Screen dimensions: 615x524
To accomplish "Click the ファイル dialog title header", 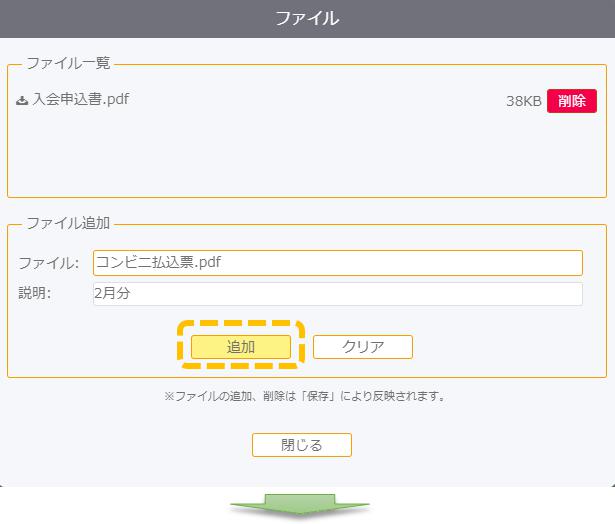I will click(308, 19).
